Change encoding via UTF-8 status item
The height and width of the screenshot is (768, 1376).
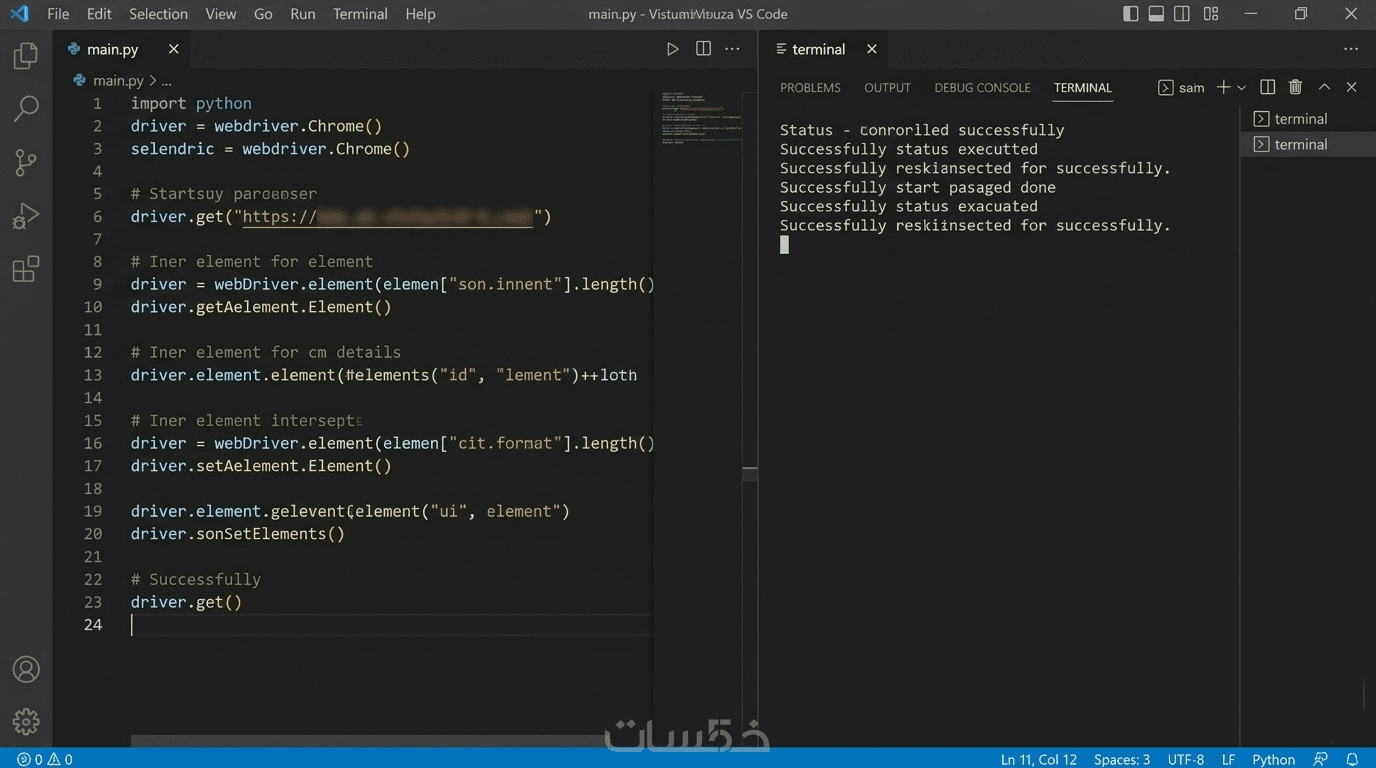pyautogui.click(x=1186, y=759)
